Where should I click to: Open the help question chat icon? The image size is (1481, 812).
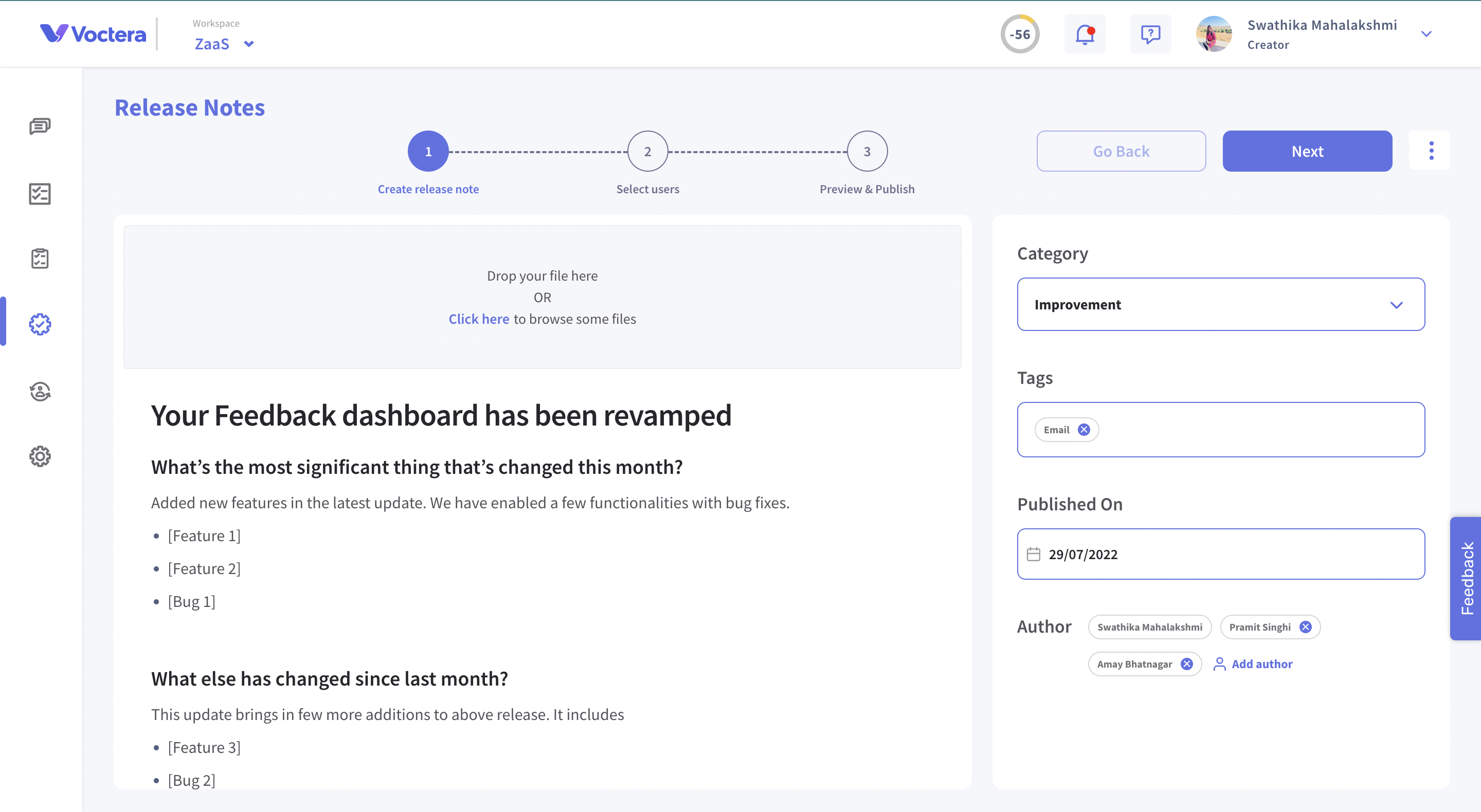tap(1150, 34)
